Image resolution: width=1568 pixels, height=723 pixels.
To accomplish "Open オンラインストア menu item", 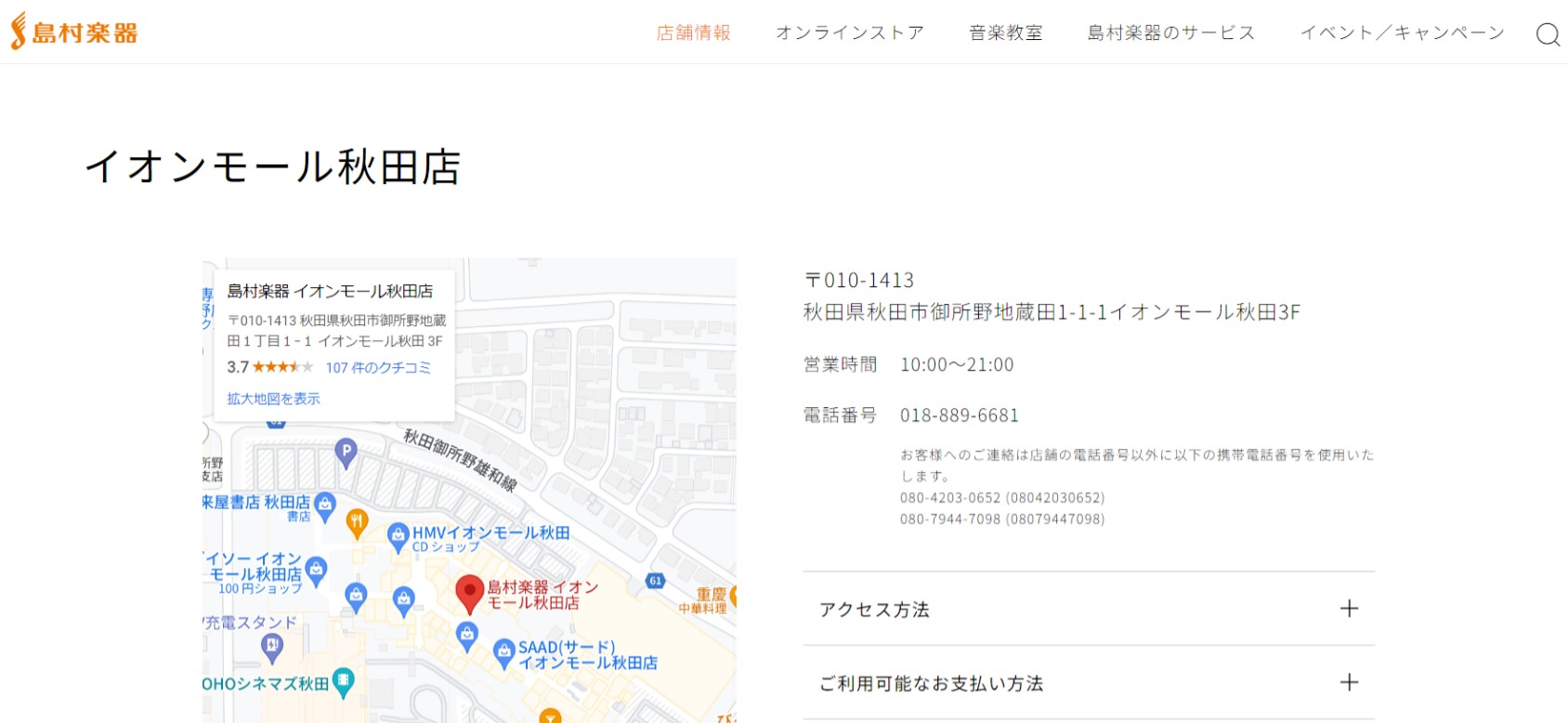I will point(850,33).
